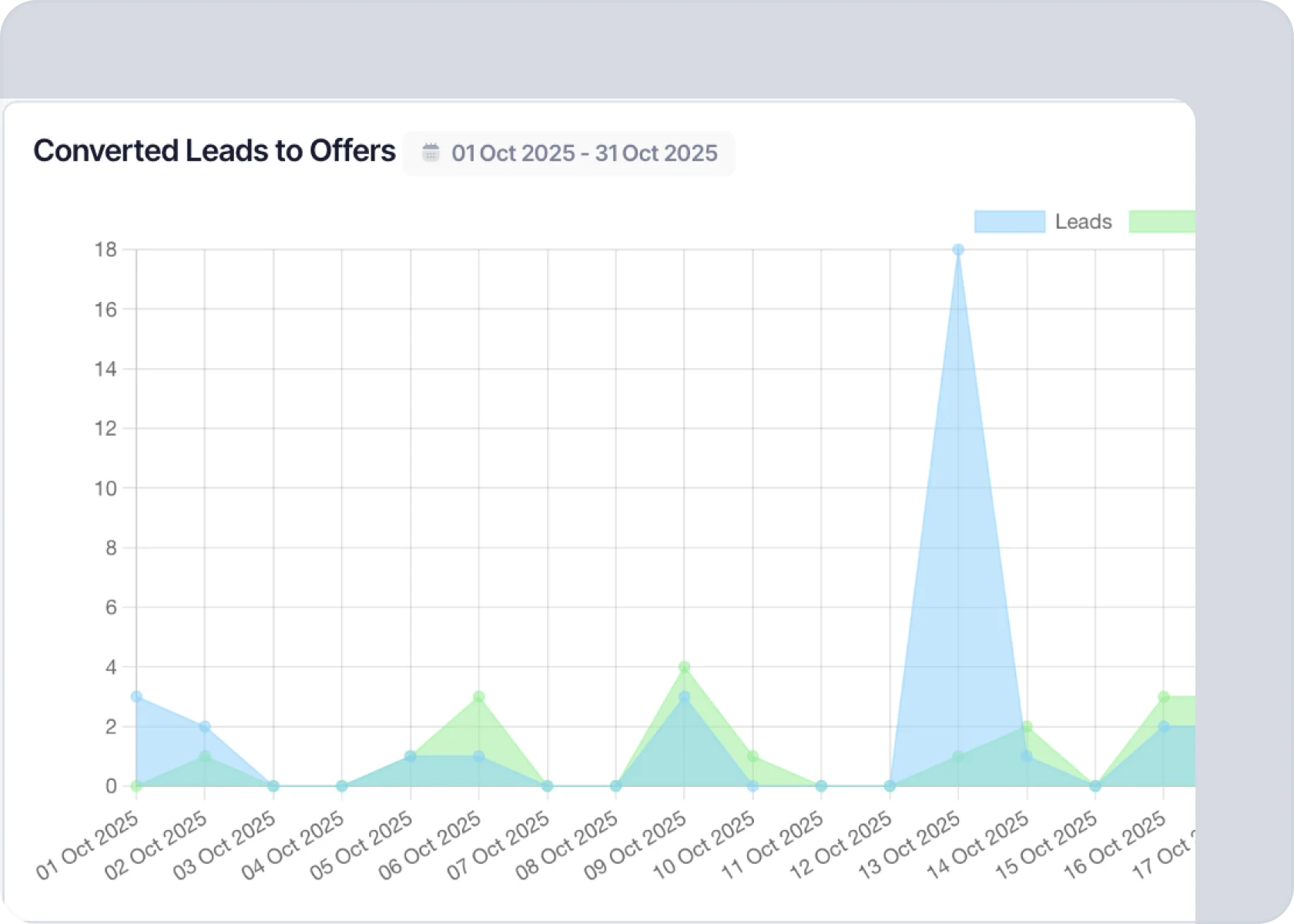Viewport: 1294px width, 924px height.
Task: Select the green point on 01 Oct
Action: [136, 786]
